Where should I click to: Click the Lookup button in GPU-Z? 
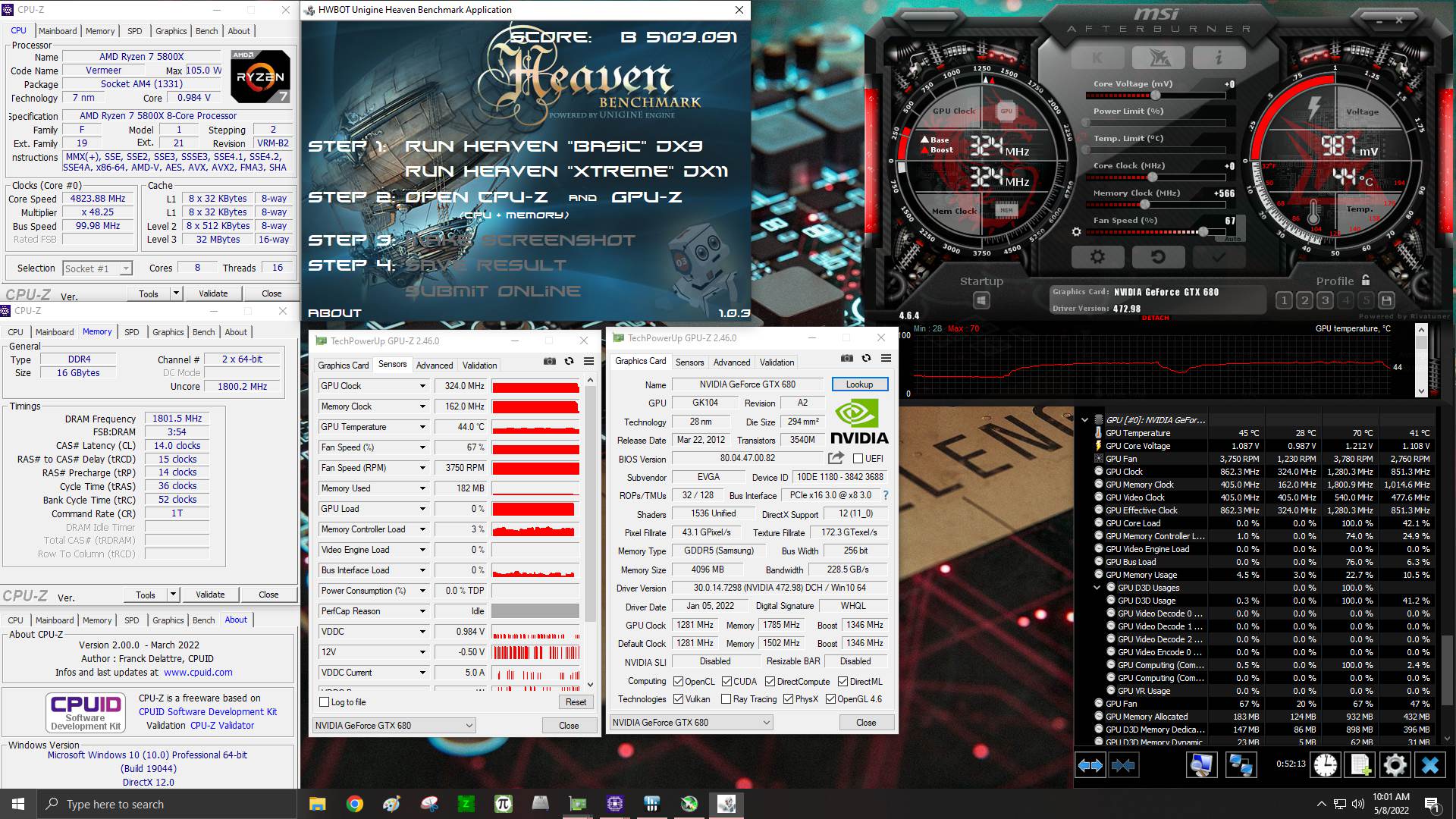tap(859, 384)
